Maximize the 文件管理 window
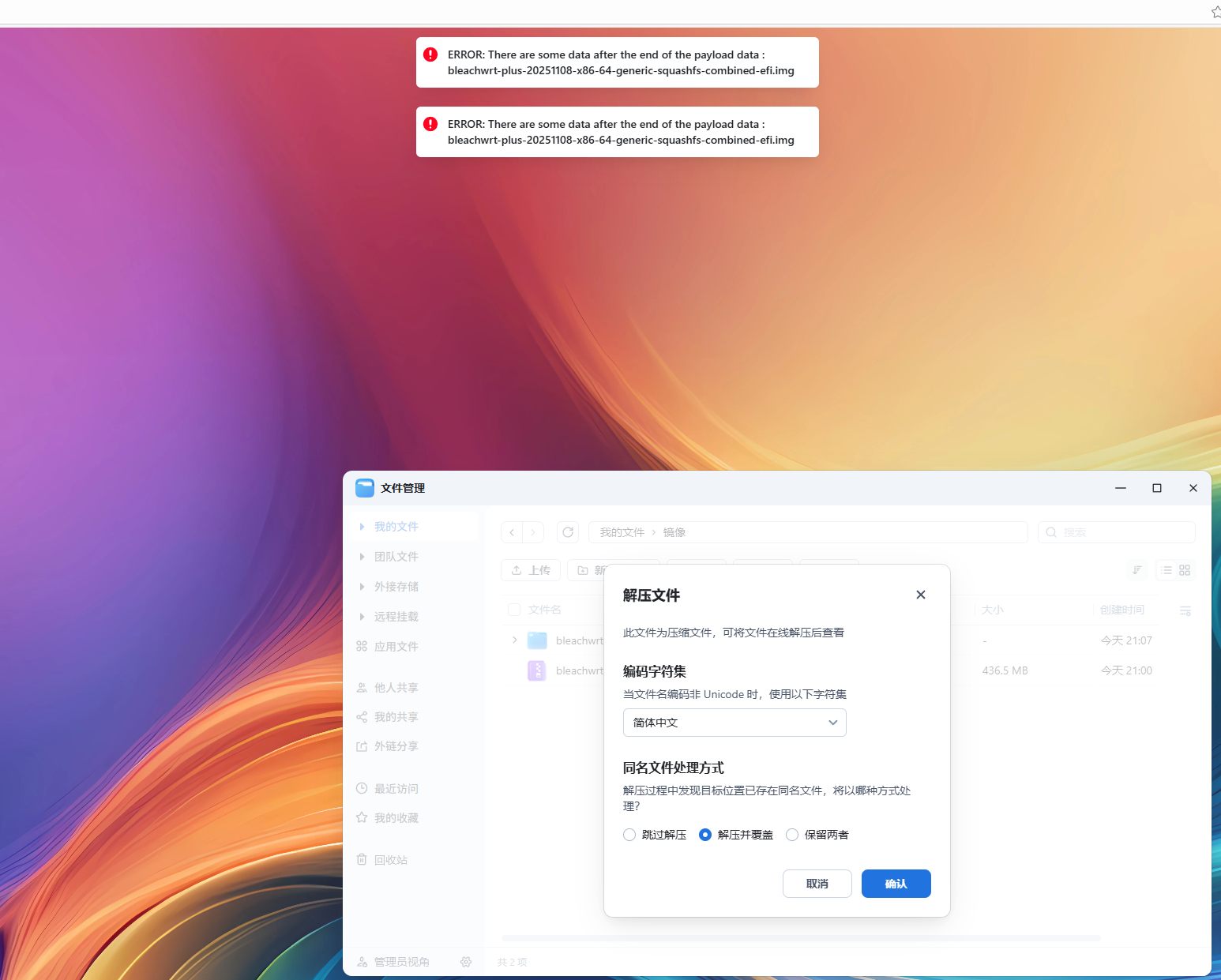The height and width of the screenshot is (980, 1221). [x=1157, y=488]
